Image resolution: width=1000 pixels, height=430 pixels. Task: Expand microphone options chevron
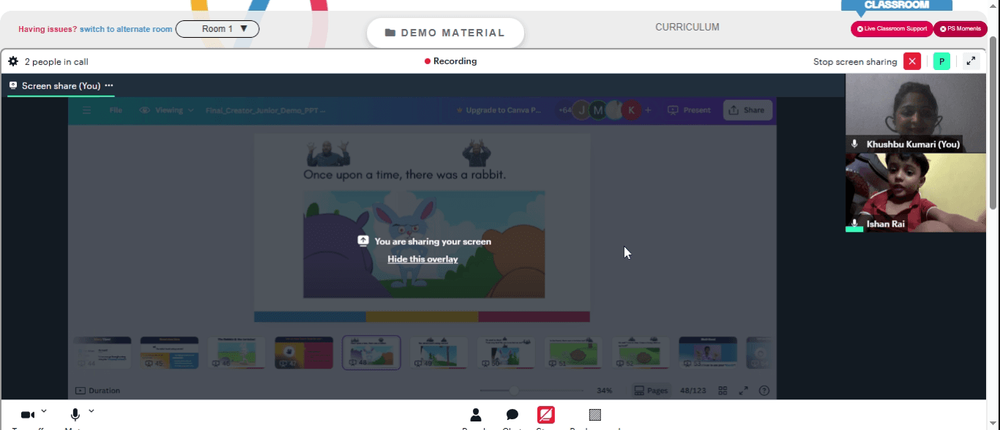pos(91,411)
